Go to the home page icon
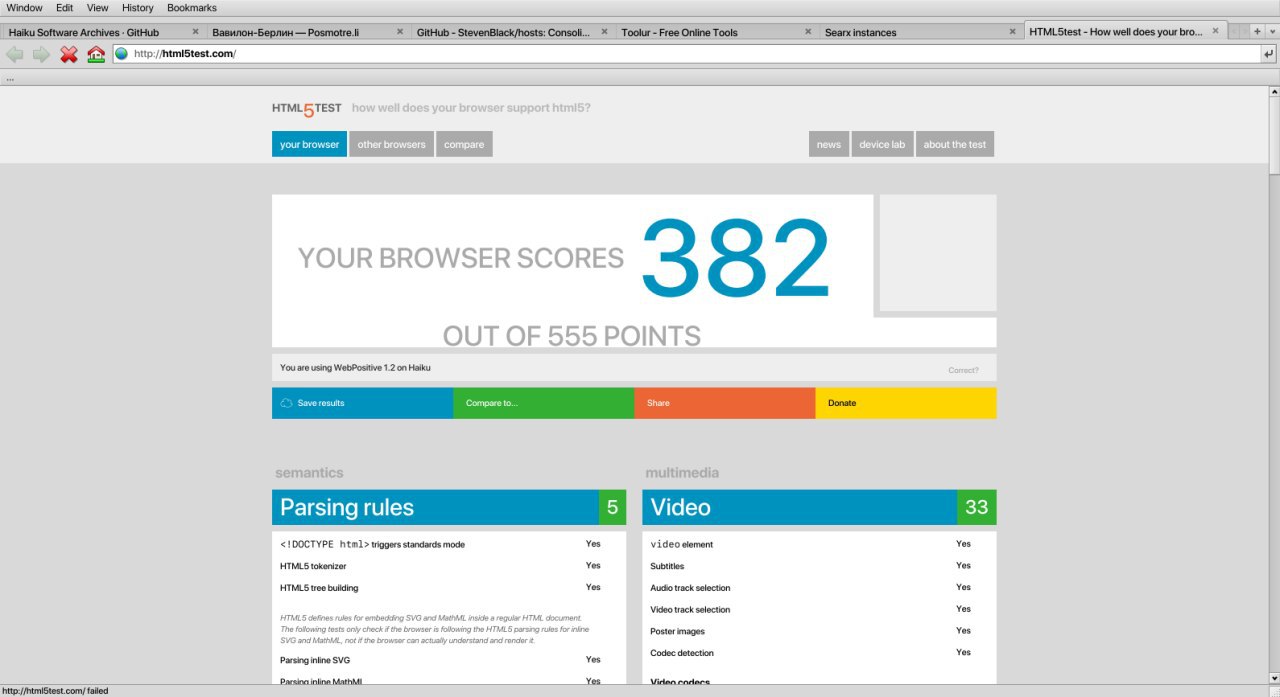 (96, 54)
